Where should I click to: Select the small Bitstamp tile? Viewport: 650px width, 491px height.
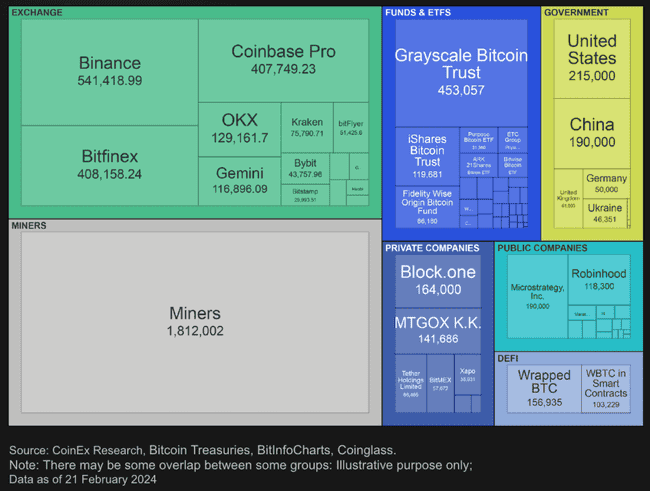point(306,195)
